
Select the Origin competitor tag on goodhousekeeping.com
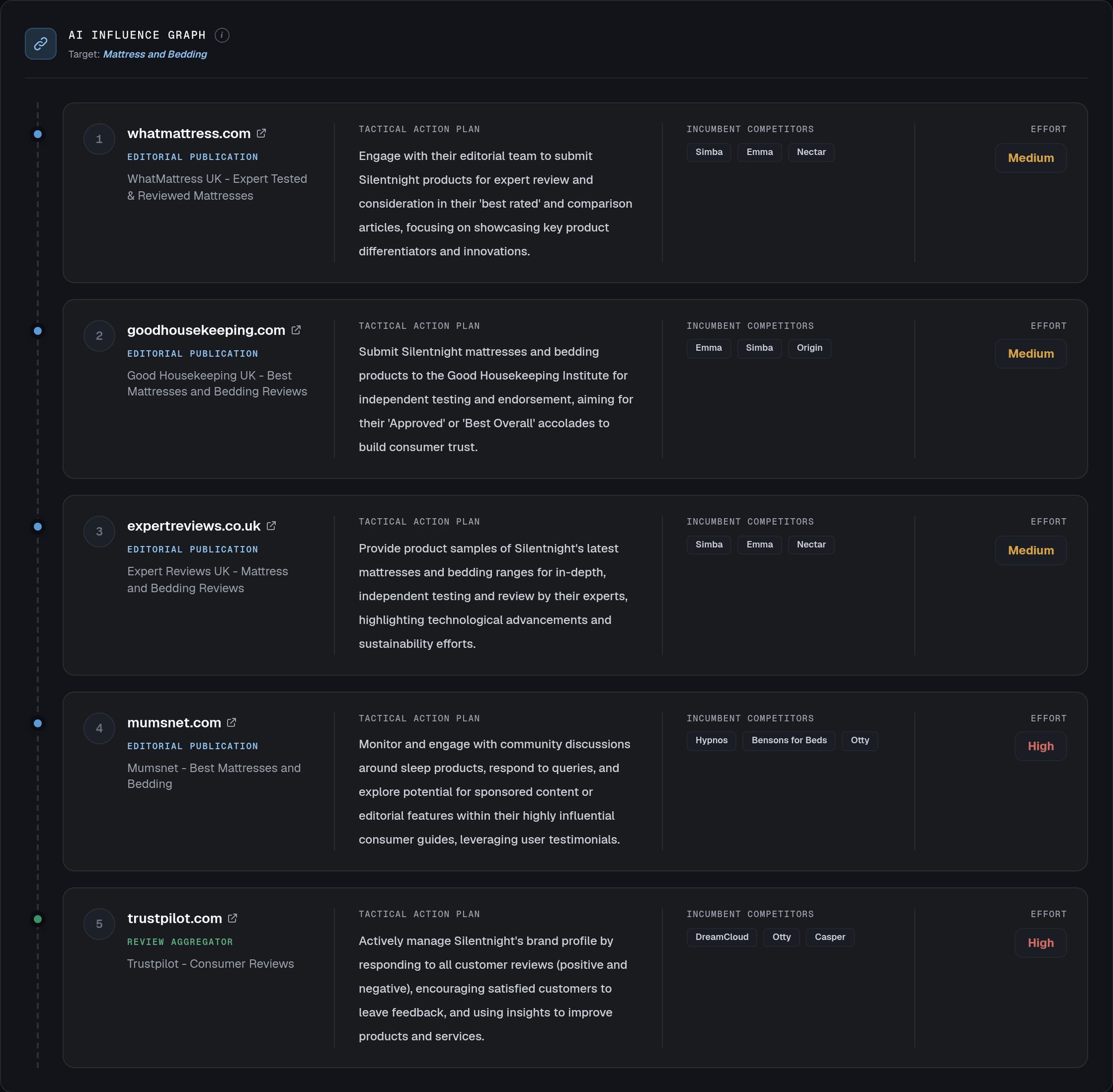click(x=809, y=348)
